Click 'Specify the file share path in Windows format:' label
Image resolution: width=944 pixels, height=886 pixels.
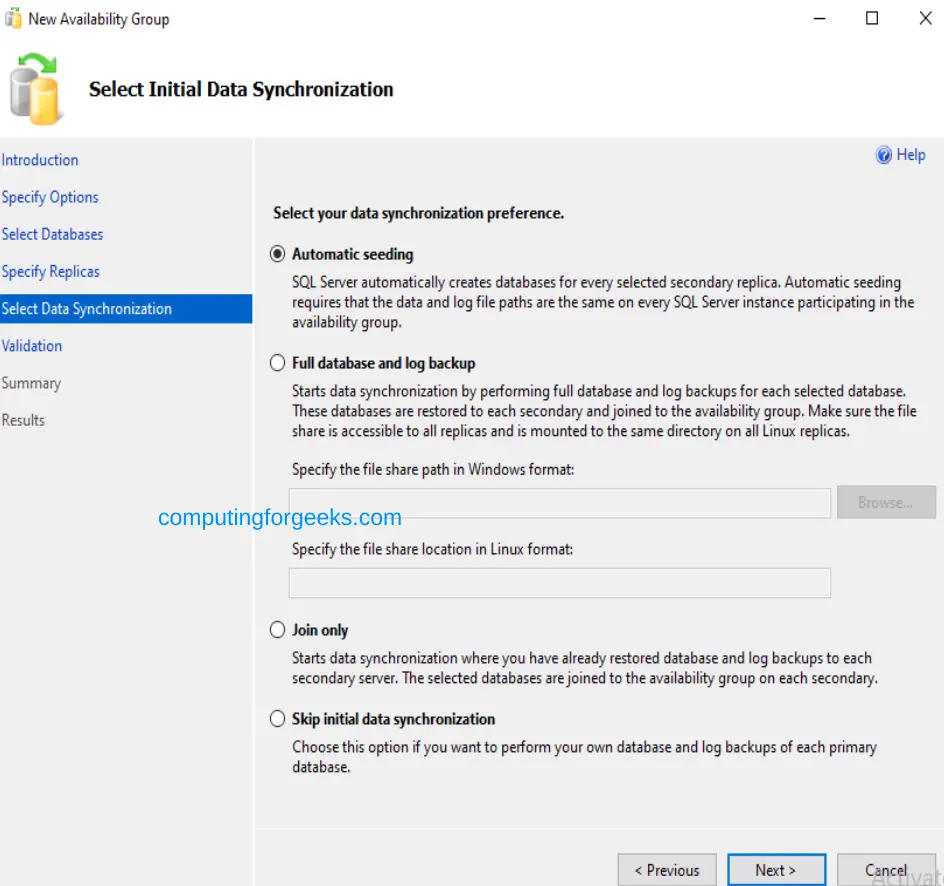point(433,469)
